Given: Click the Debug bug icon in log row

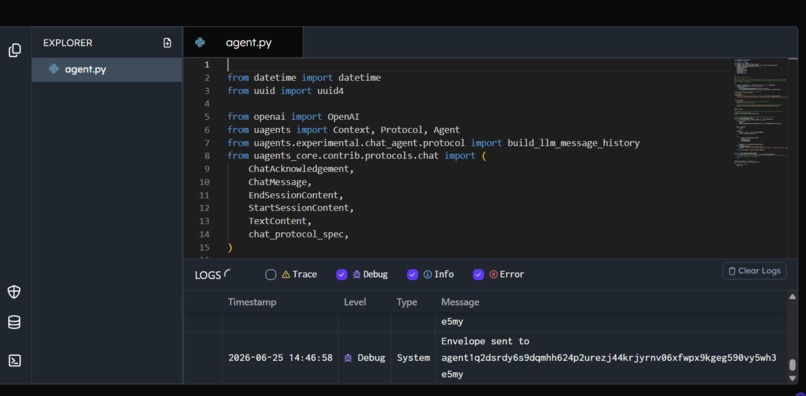Looking at the screenshot, I should pyautogui.click(x=348, y=358).
